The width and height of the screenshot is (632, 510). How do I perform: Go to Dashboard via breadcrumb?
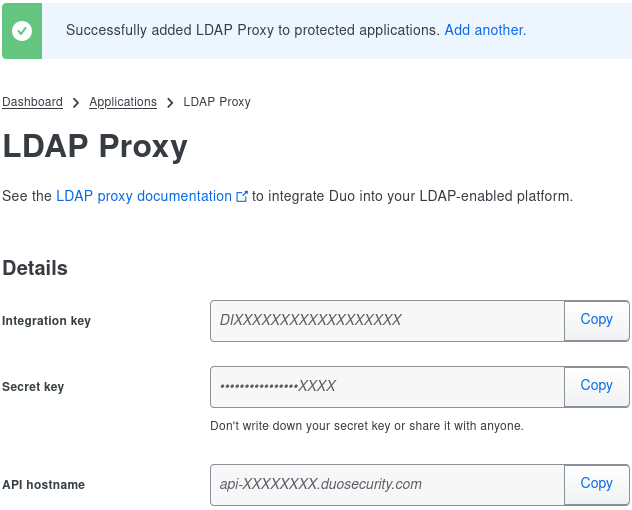click(32, 102)
